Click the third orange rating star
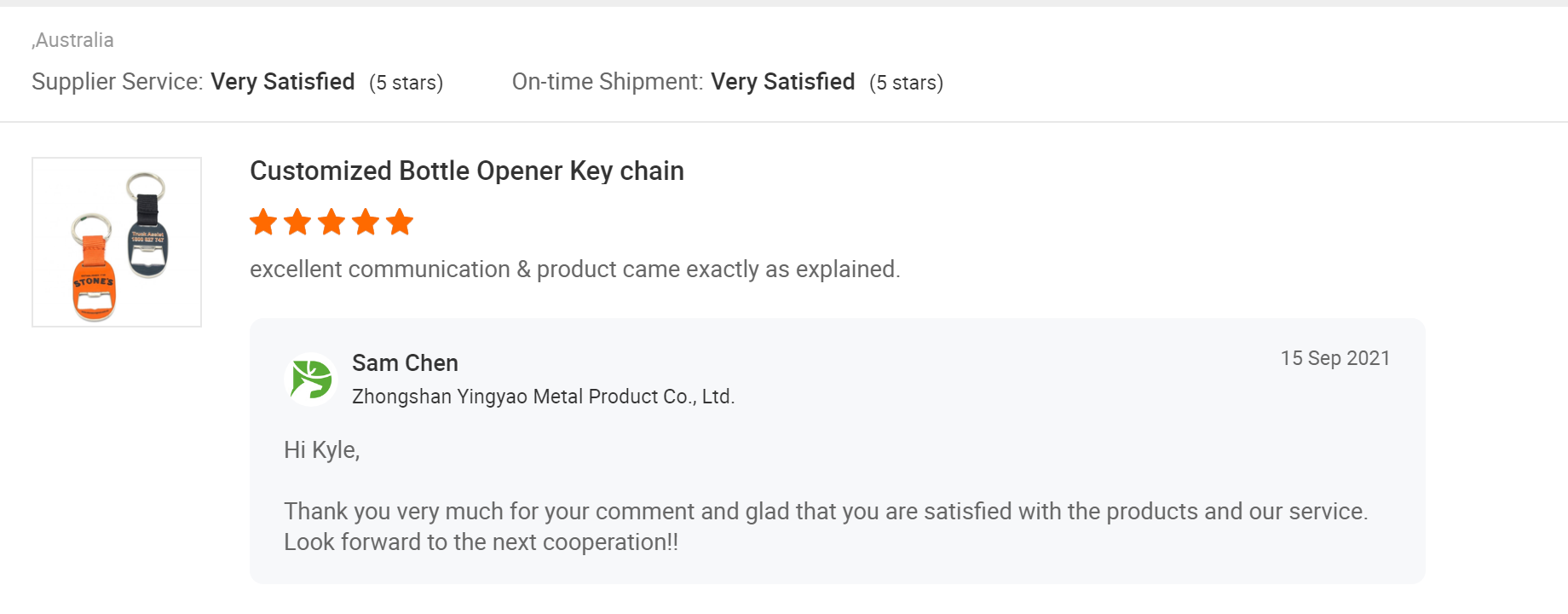The height and width of the screenshot is (614, 1568). coord(331,223)
